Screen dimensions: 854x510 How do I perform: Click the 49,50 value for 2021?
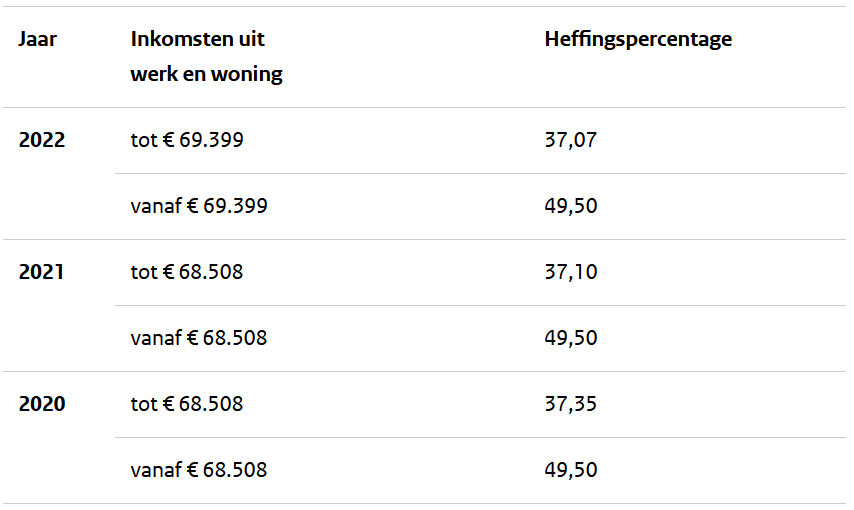click(571, 338)
